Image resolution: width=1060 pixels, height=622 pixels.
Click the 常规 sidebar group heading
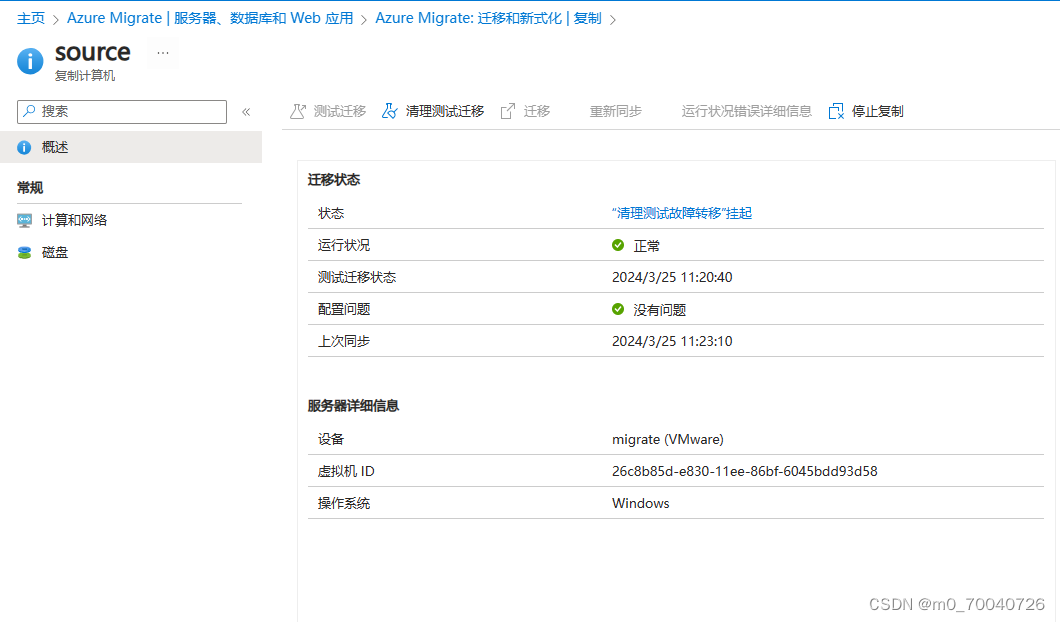coord(30,188)
